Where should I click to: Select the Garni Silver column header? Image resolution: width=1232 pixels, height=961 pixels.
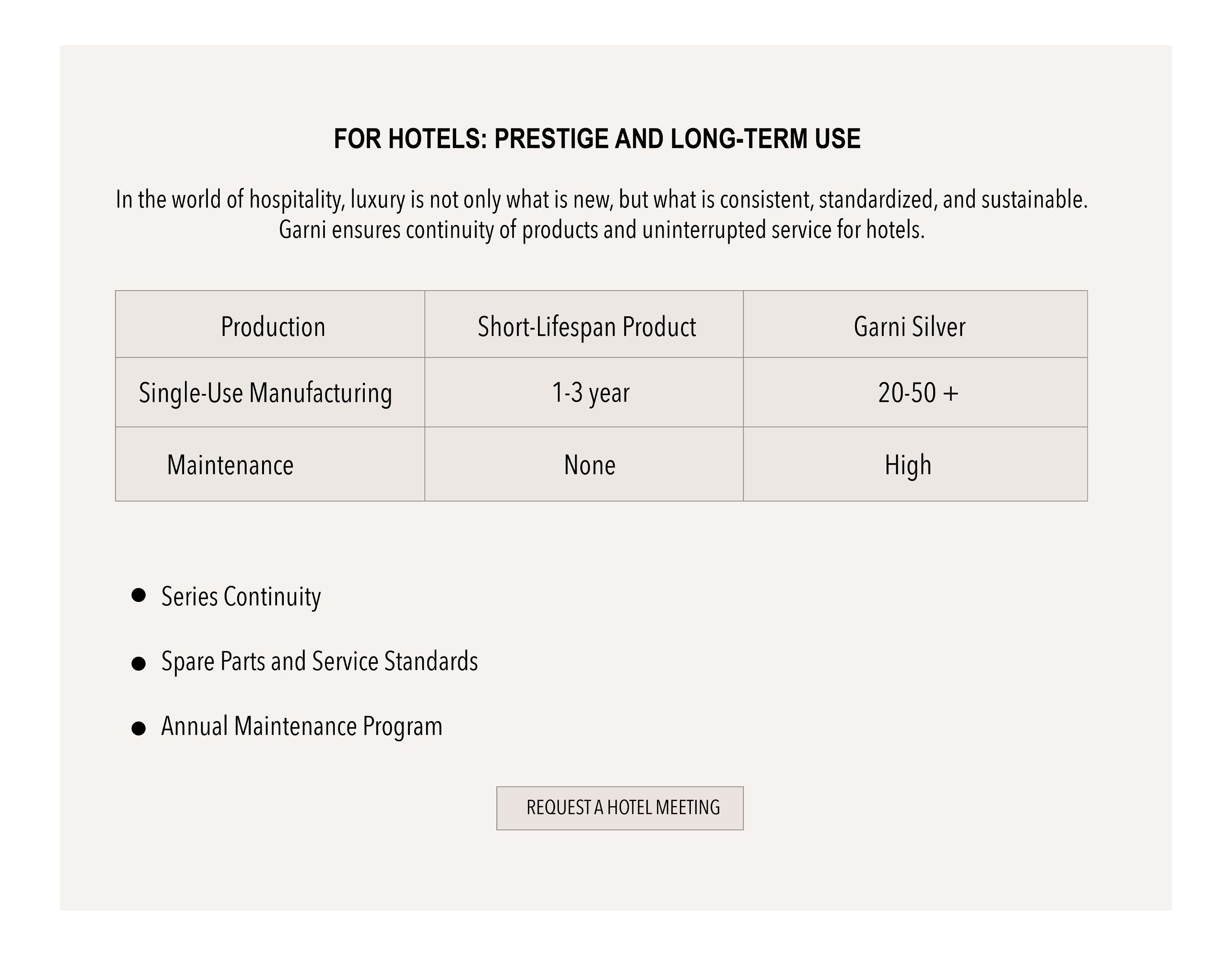[x=909, y=326]
